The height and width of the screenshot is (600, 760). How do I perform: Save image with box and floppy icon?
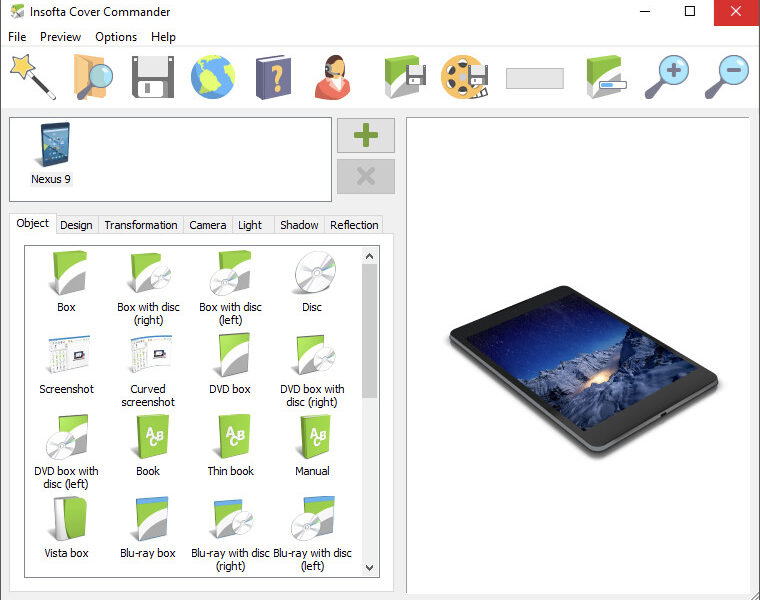405,77
